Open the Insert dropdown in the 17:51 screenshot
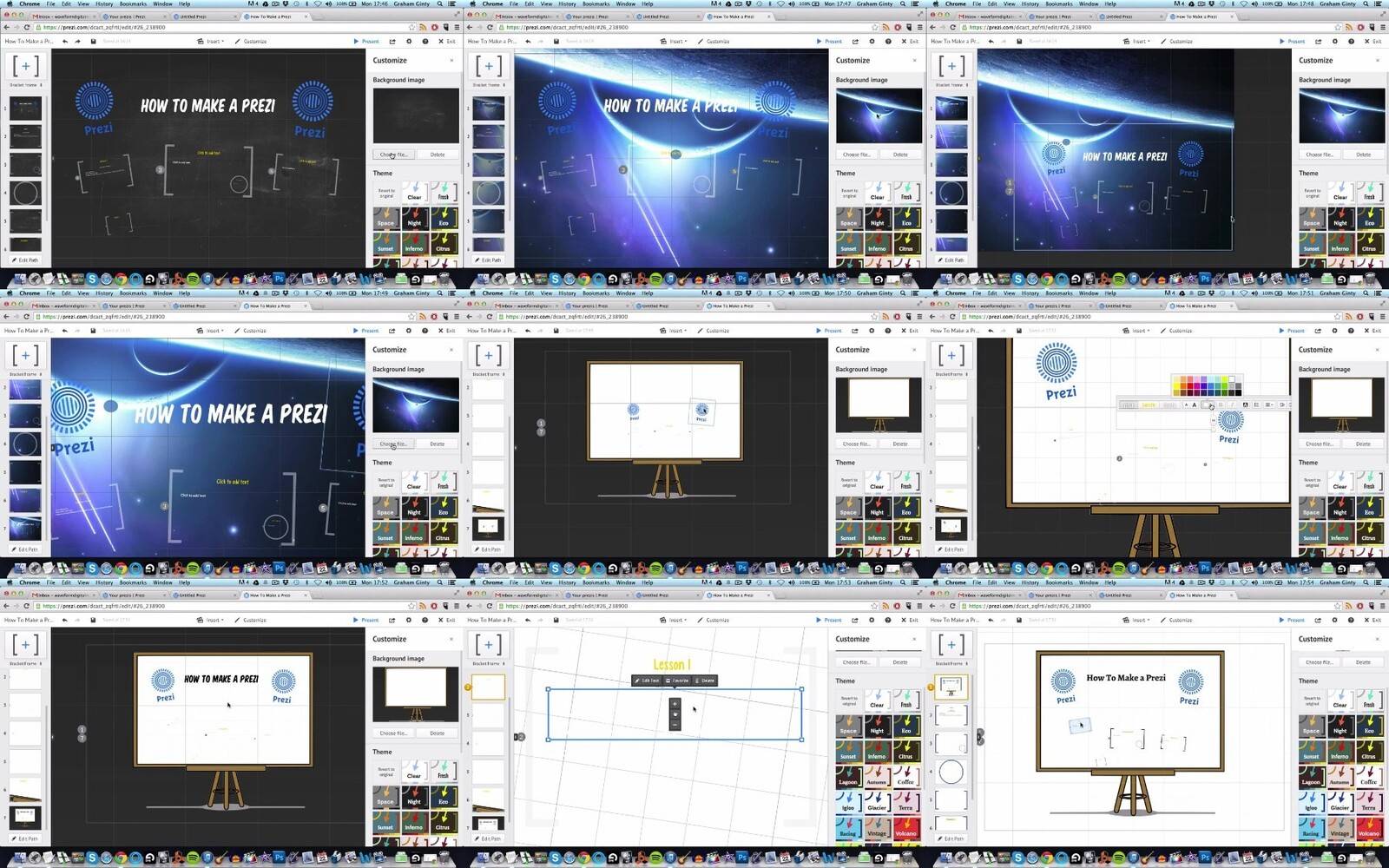This screenshot has height=868, width=1389. coord(1137,330)
